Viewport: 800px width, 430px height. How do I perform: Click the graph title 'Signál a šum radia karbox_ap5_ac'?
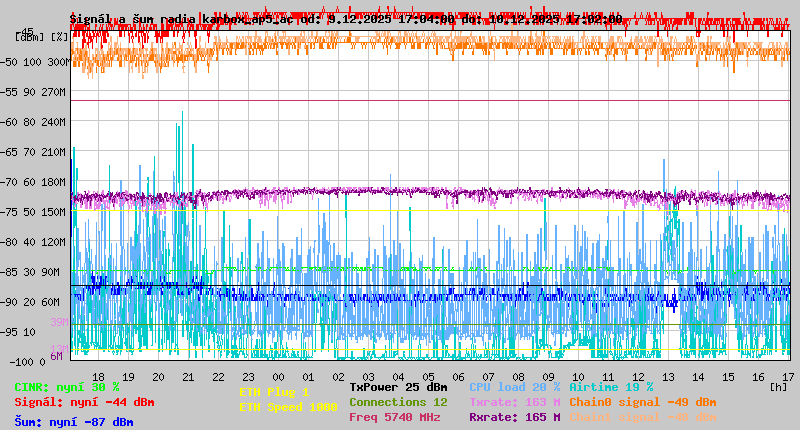(x=181, y=19)
